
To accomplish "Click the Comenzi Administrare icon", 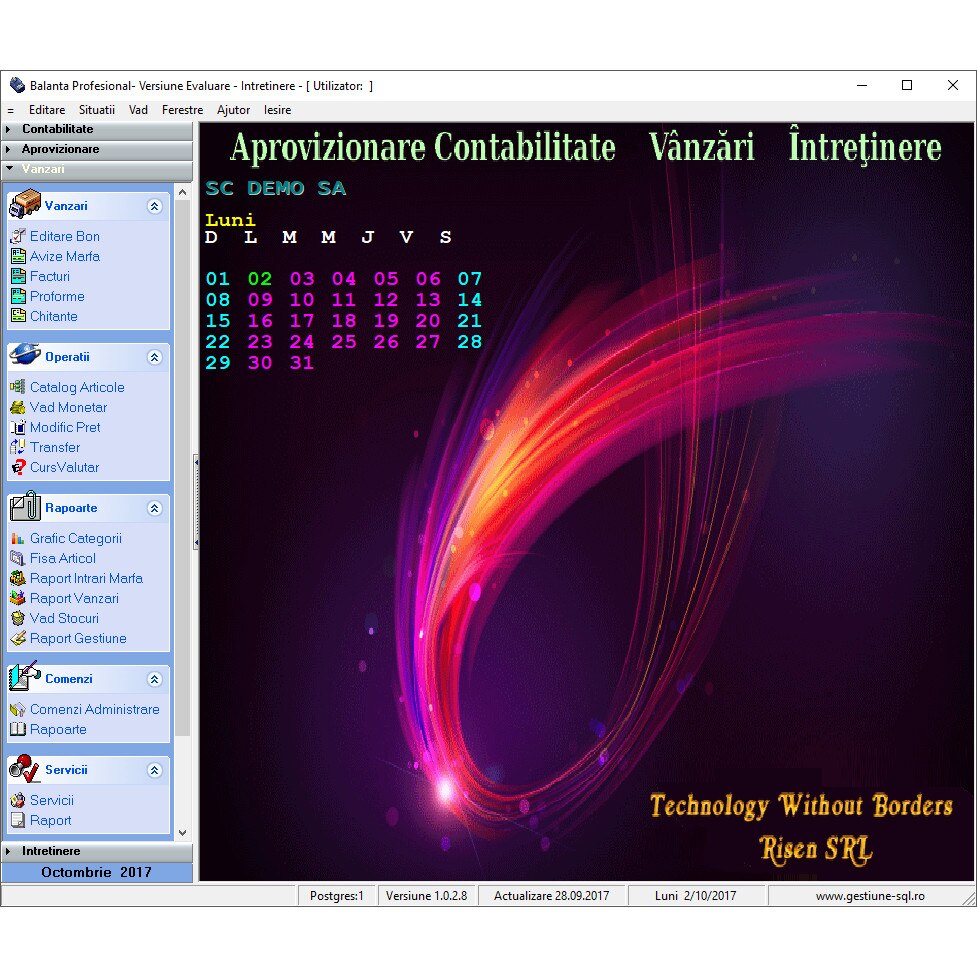I will click(18, 709).
